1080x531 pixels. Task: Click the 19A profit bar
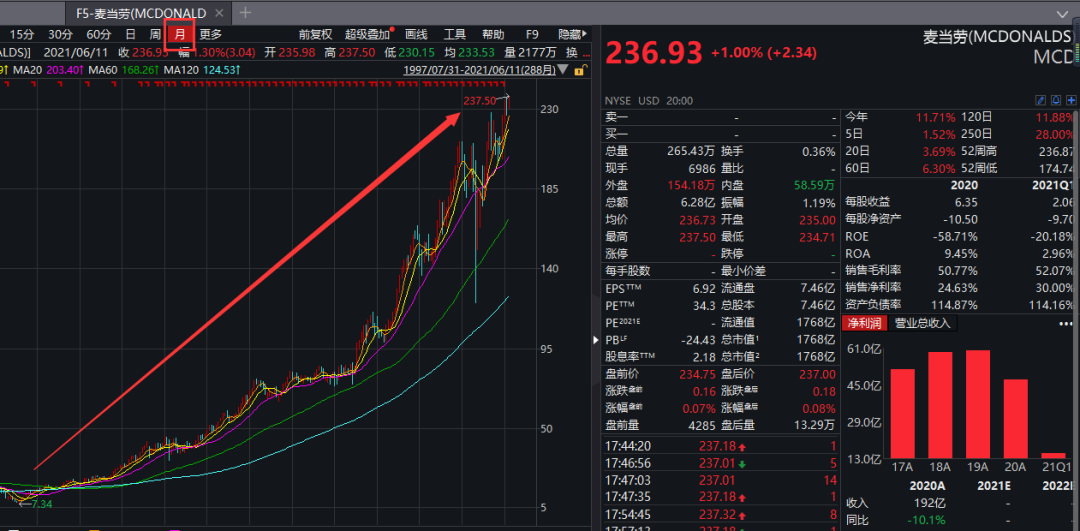[x=977, y=405]
